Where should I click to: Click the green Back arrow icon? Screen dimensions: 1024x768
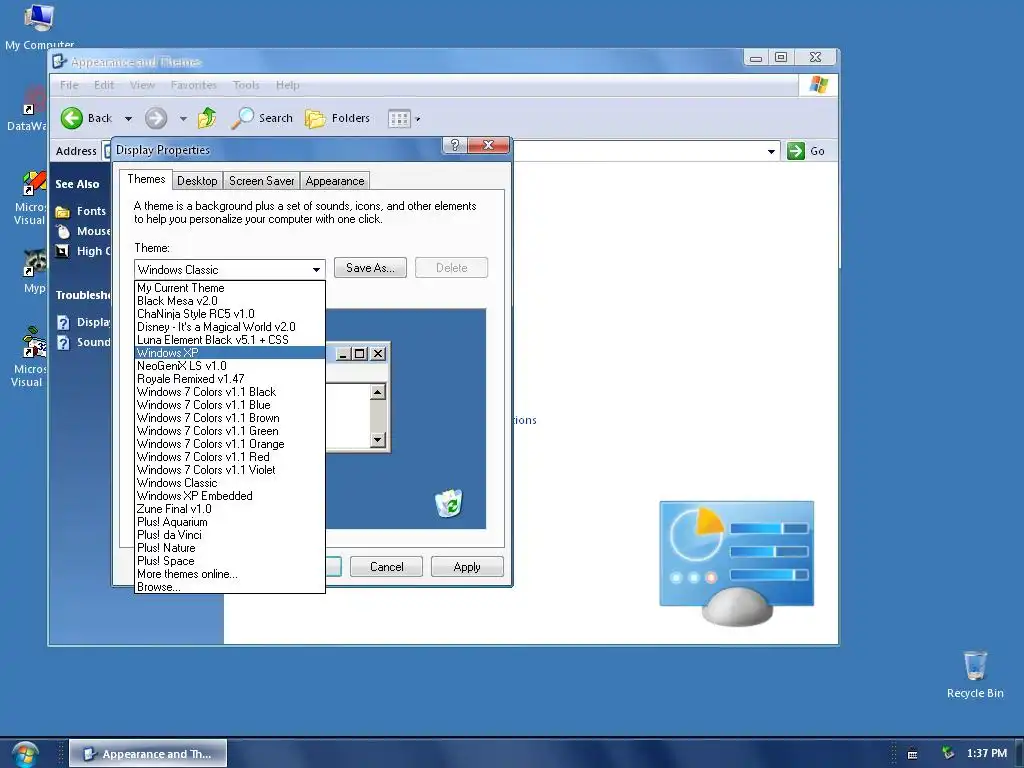72,118
